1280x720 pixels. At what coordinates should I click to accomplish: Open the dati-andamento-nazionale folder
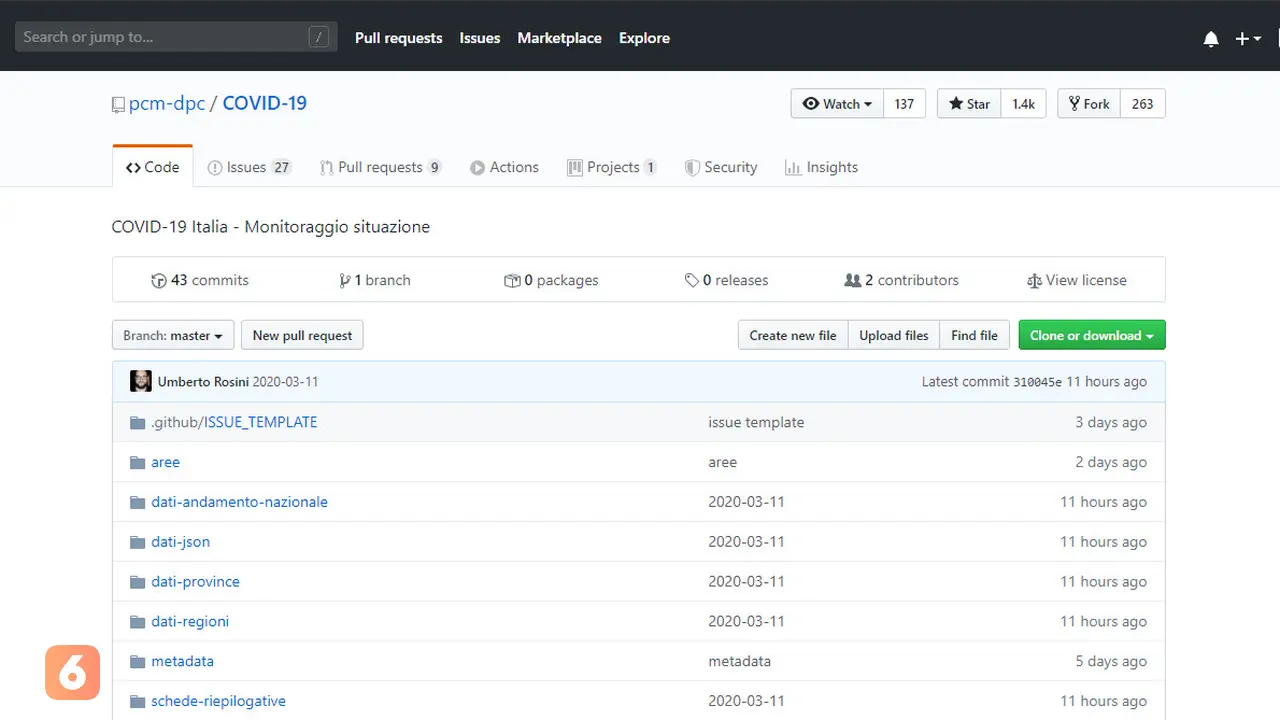pyautogui.click(x=239, y=502)
